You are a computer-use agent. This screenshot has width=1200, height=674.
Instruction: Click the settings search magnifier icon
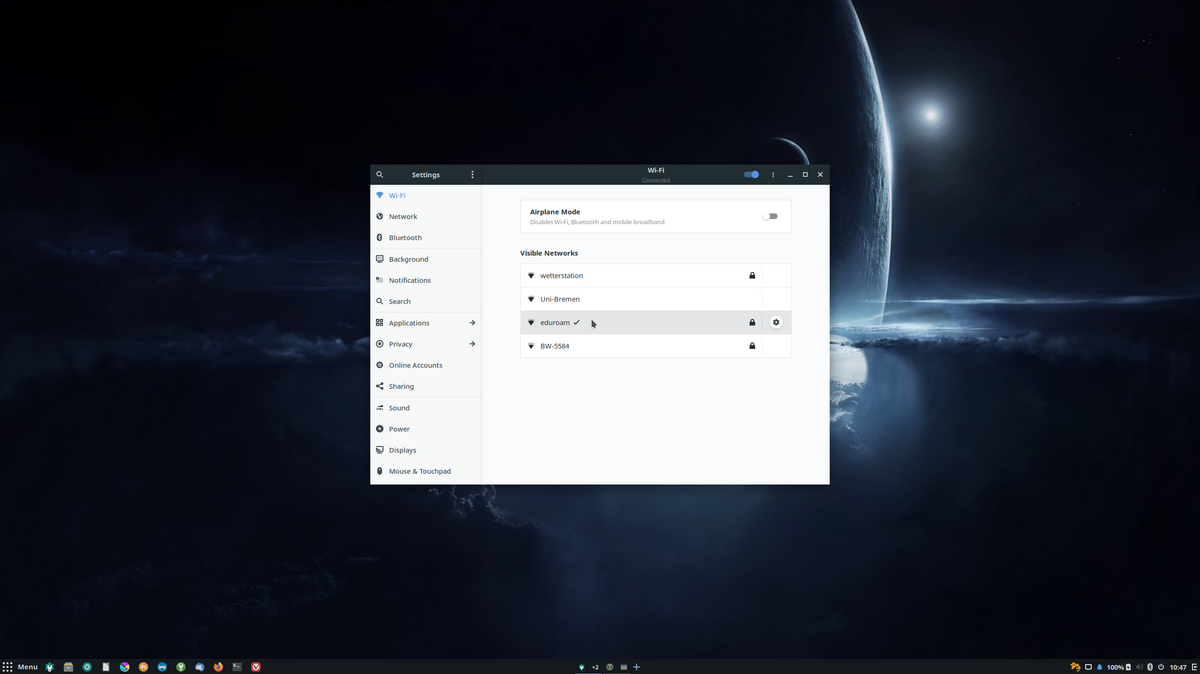pos(379,174)
